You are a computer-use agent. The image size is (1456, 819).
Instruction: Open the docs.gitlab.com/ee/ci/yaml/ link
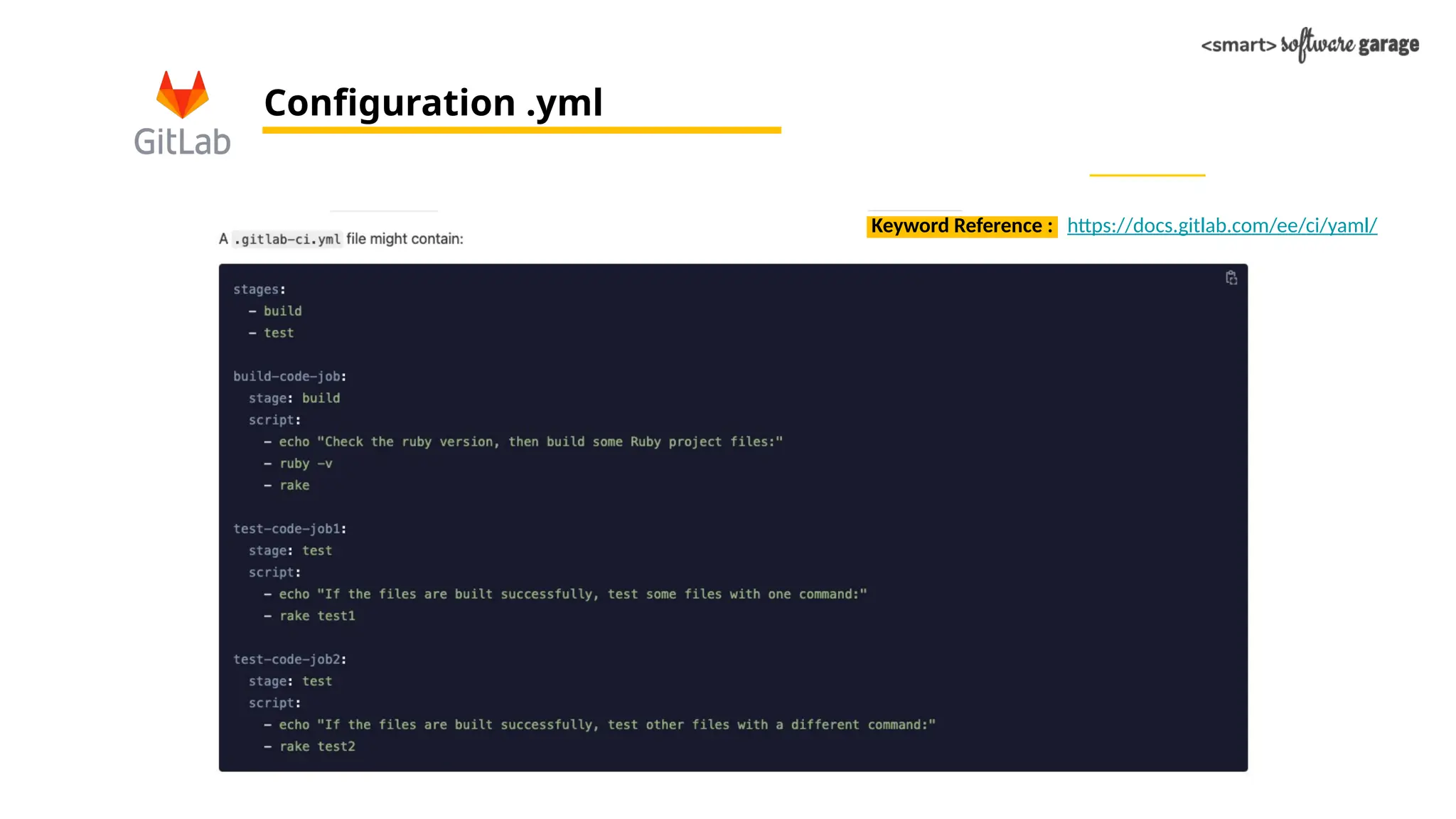tap(1221, 225)
